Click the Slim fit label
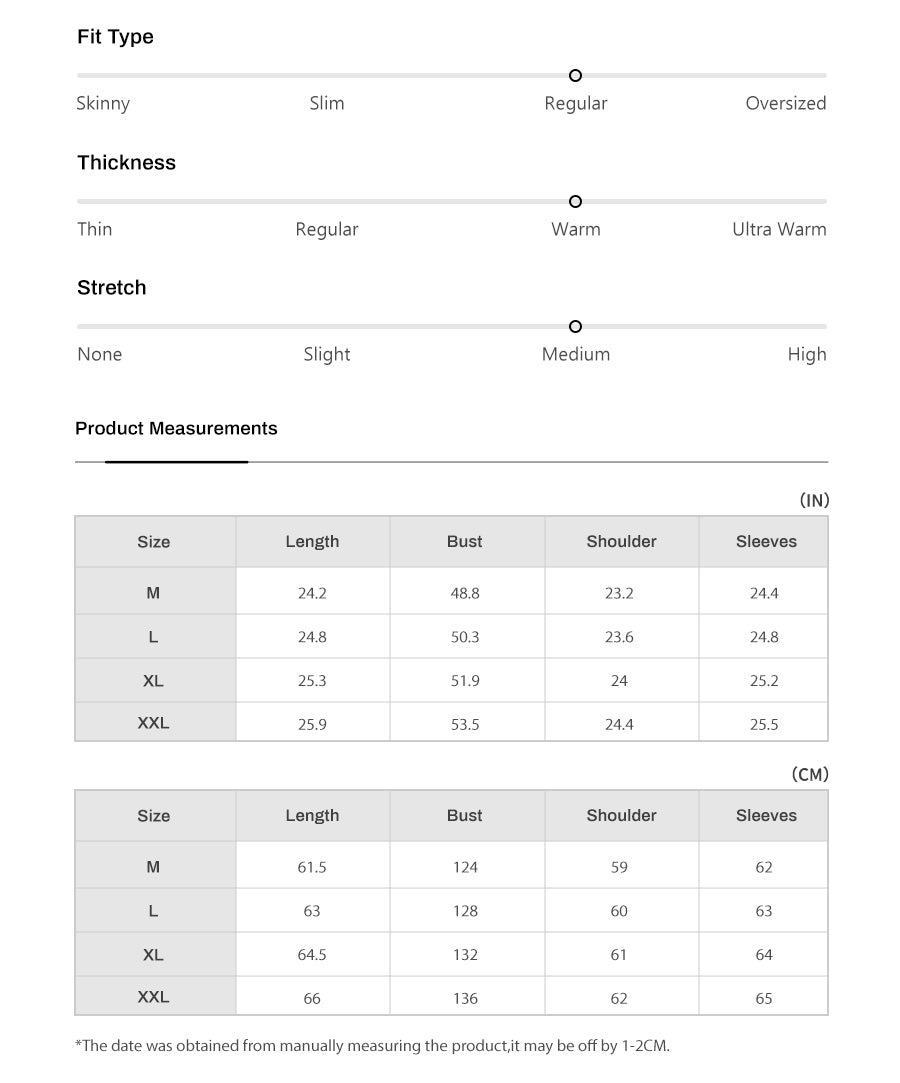The image size is (900, 1083). click(327, 103)
